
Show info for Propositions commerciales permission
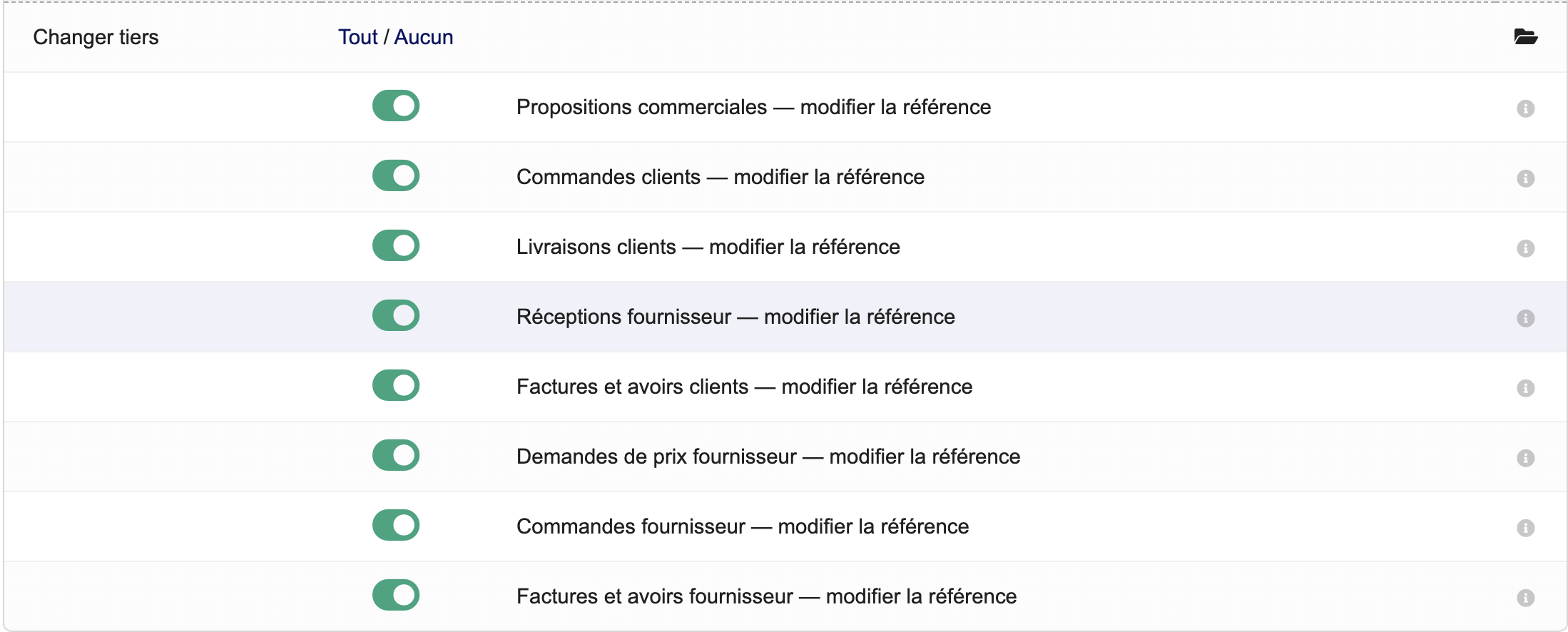click(x=1527, y=109)
